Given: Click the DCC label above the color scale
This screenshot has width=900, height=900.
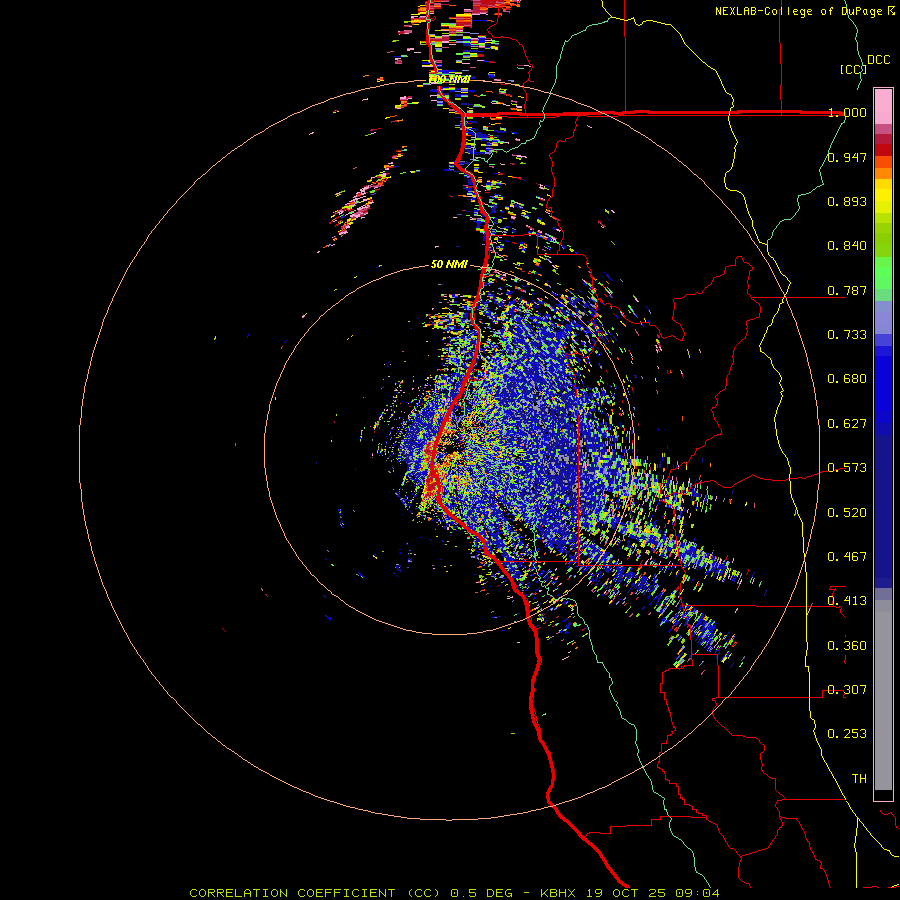Looking at the screenshot, I should click(879, 60).
